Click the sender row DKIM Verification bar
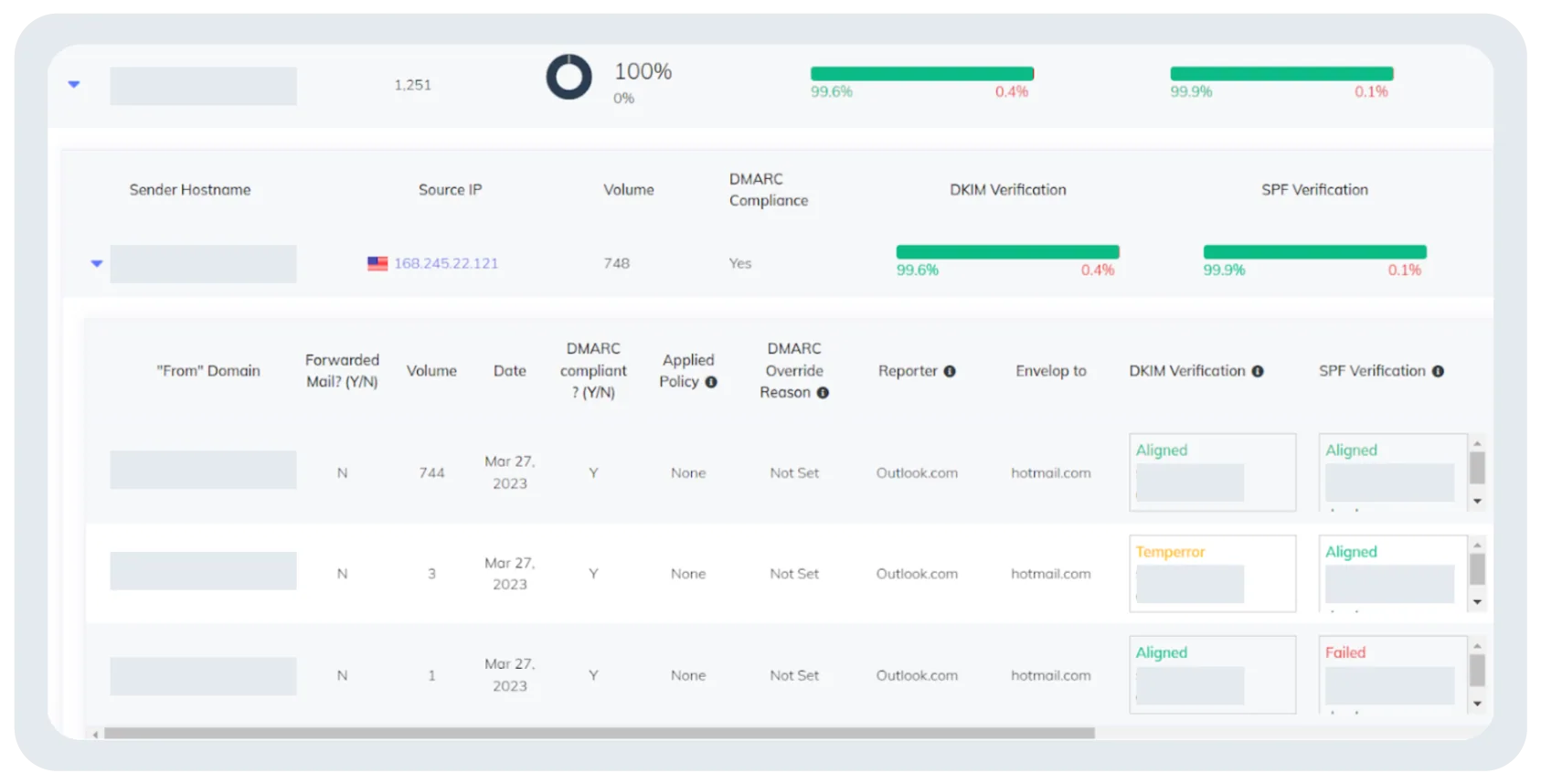This screenshot has width=1541, height=784. pyautogui.click(x=1007, y=251)
